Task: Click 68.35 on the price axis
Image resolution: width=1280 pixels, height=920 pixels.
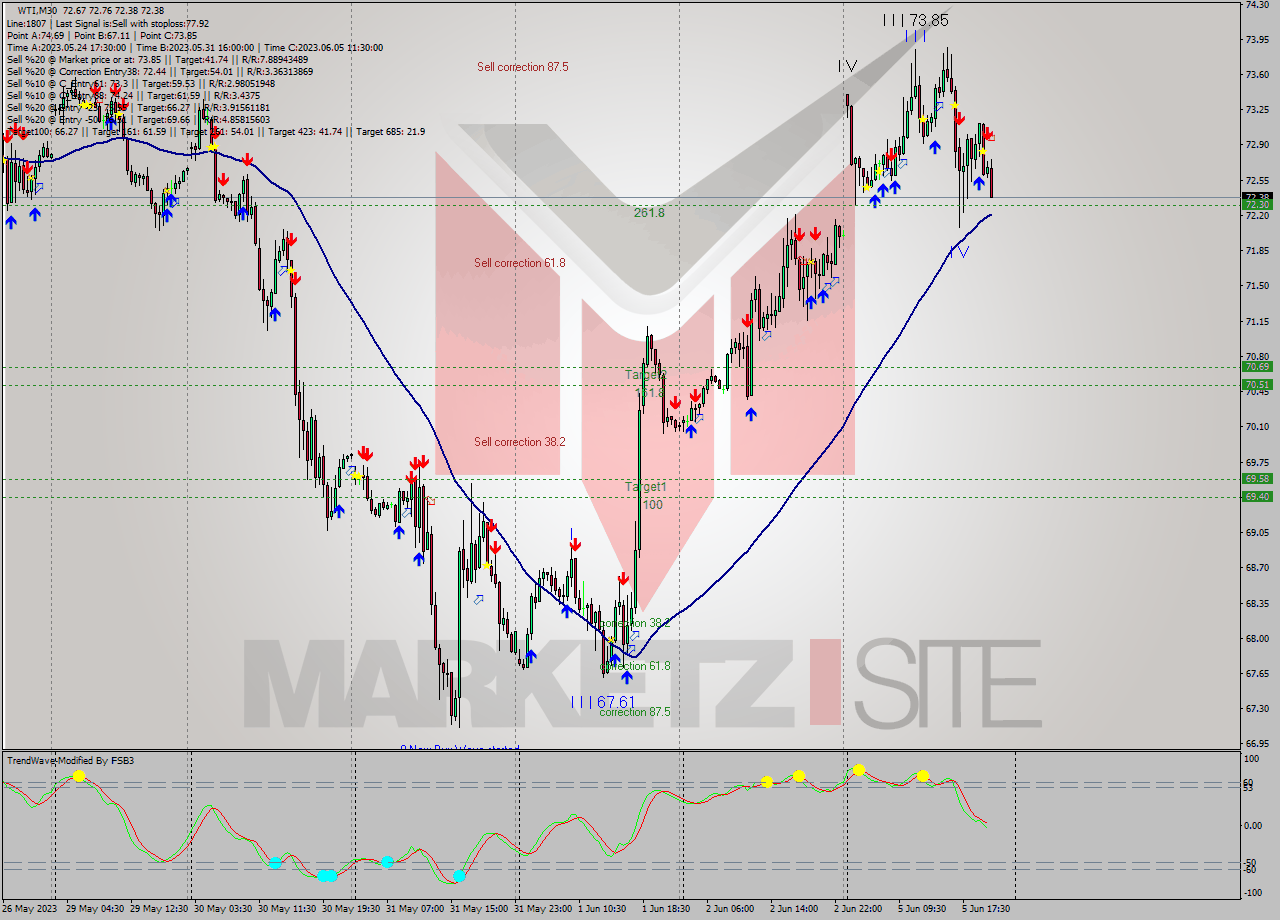Action: pyautogui.click(x=1257, y=603)
